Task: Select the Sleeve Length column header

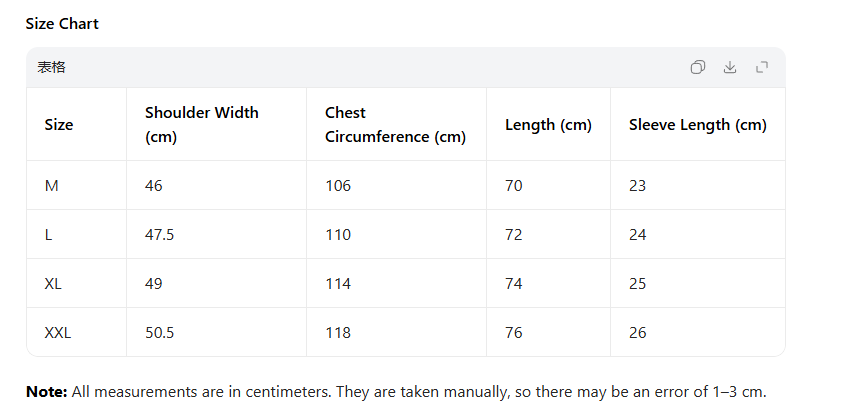Action: 697,125
